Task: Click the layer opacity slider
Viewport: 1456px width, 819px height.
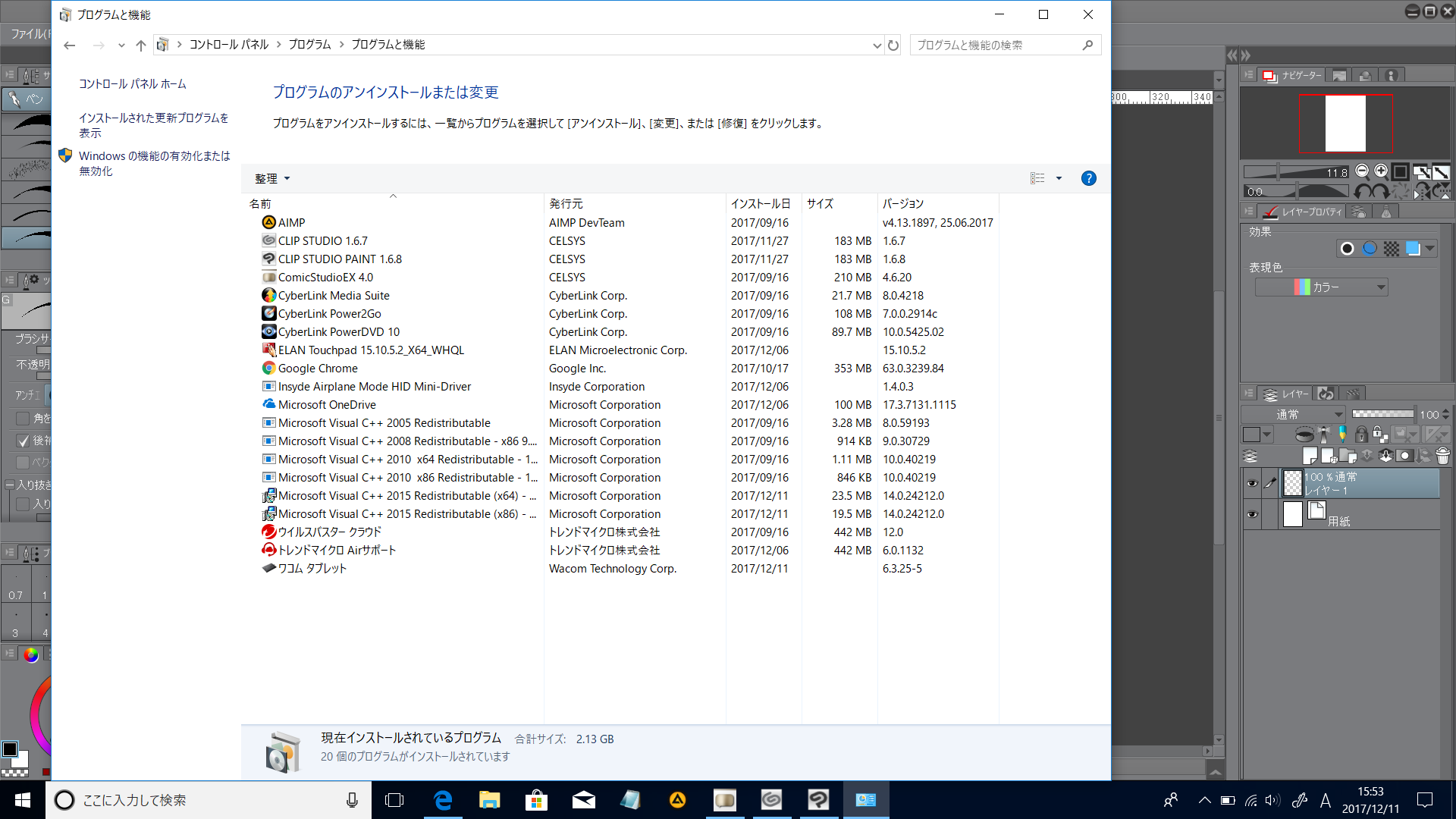Action: 1382,414
